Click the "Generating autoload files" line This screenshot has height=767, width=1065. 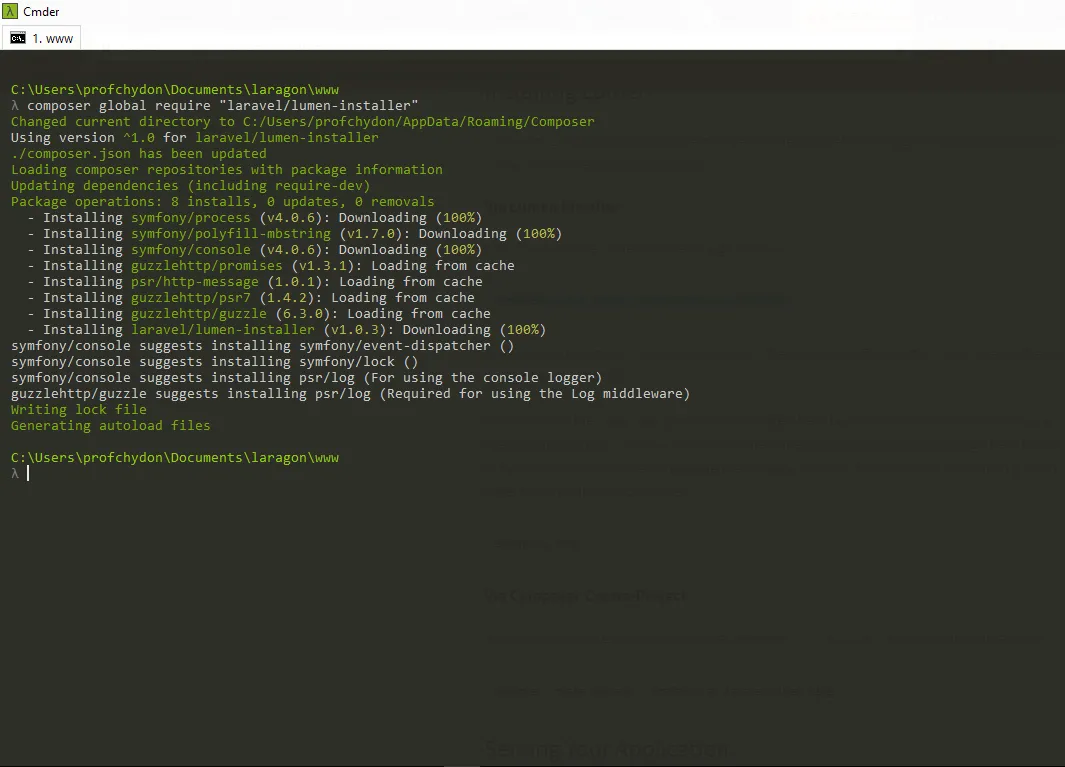coord(110,425)
